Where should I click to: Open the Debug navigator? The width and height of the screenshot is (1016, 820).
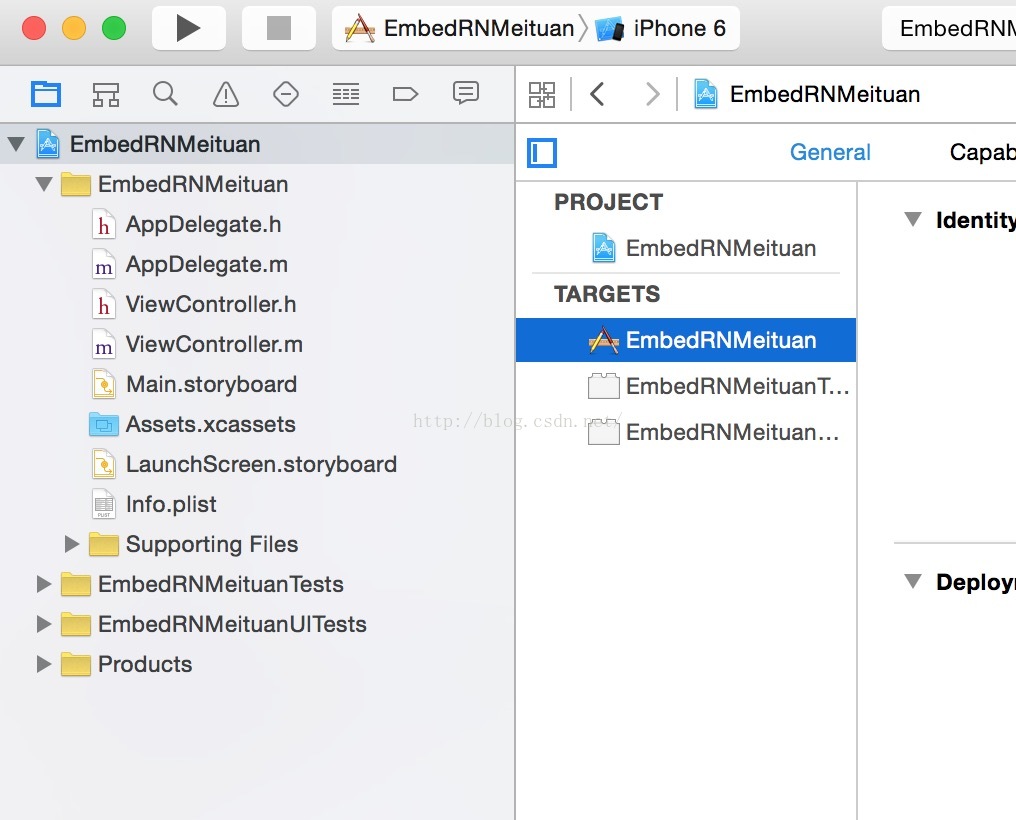346,95
